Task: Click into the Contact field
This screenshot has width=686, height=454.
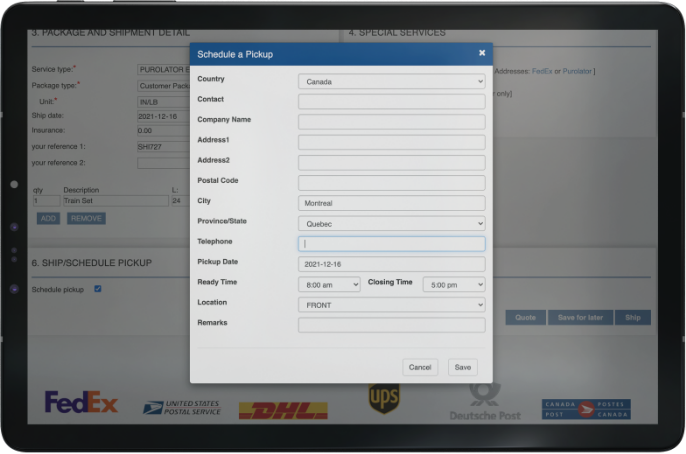Action: [391, 101]
